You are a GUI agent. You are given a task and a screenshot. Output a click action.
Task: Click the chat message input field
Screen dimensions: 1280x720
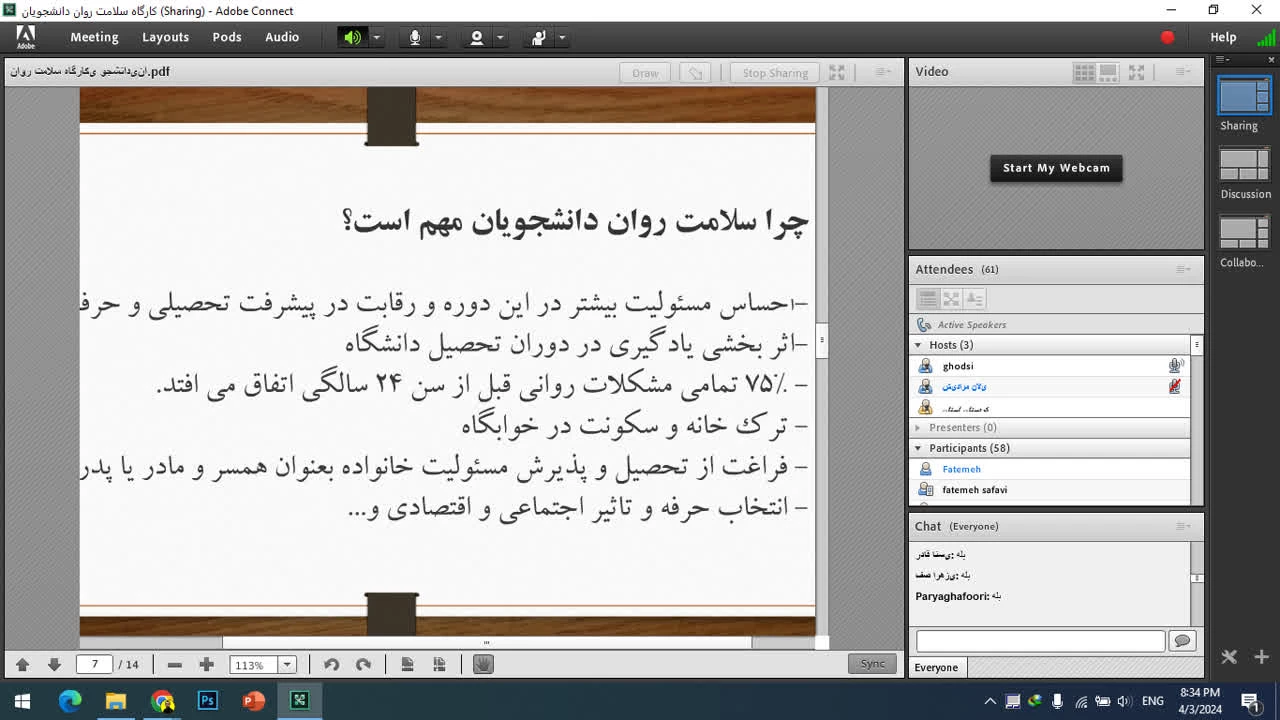pos(1040,641)
